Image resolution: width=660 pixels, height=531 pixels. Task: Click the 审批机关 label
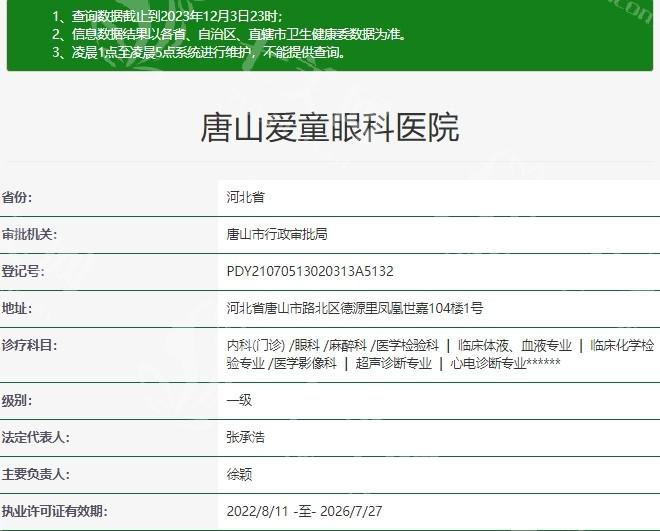pos(29,234)
